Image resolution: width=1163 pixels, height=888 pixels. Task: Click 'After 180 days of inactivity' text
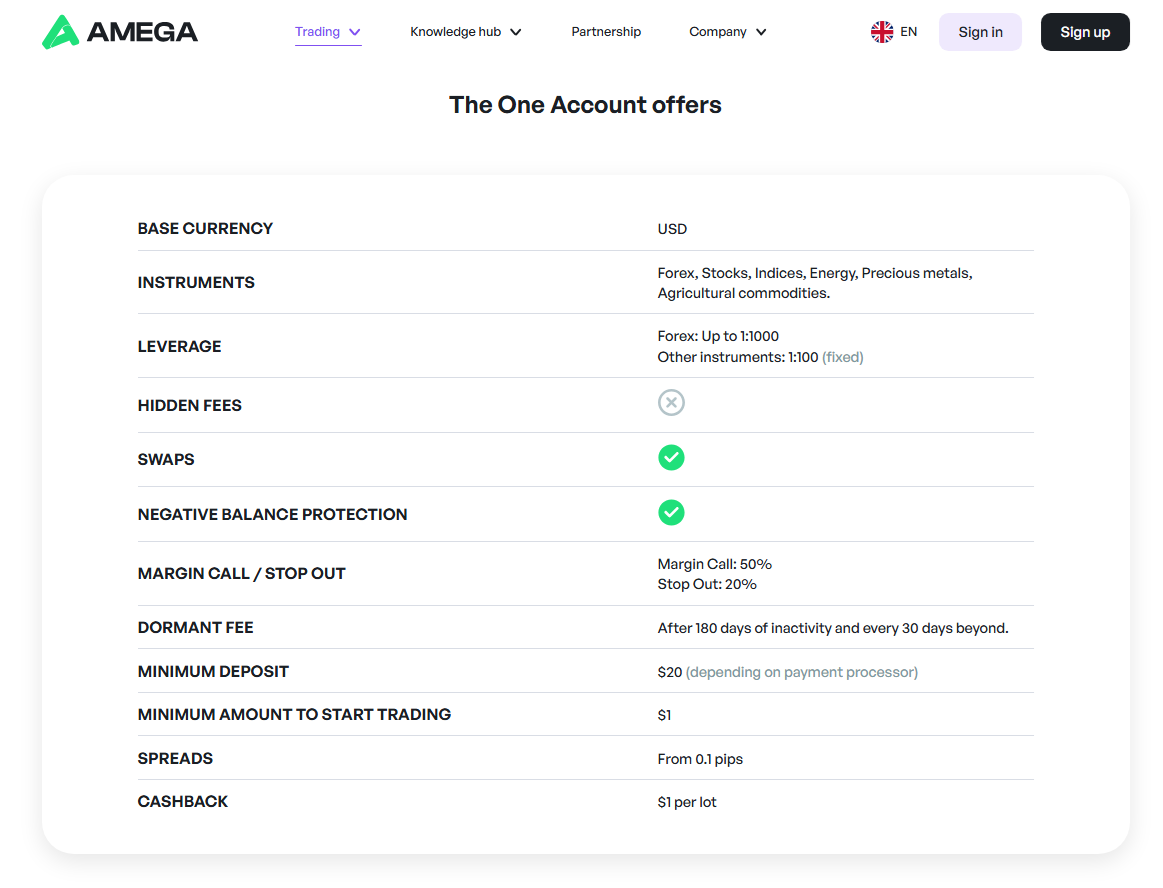833,628
